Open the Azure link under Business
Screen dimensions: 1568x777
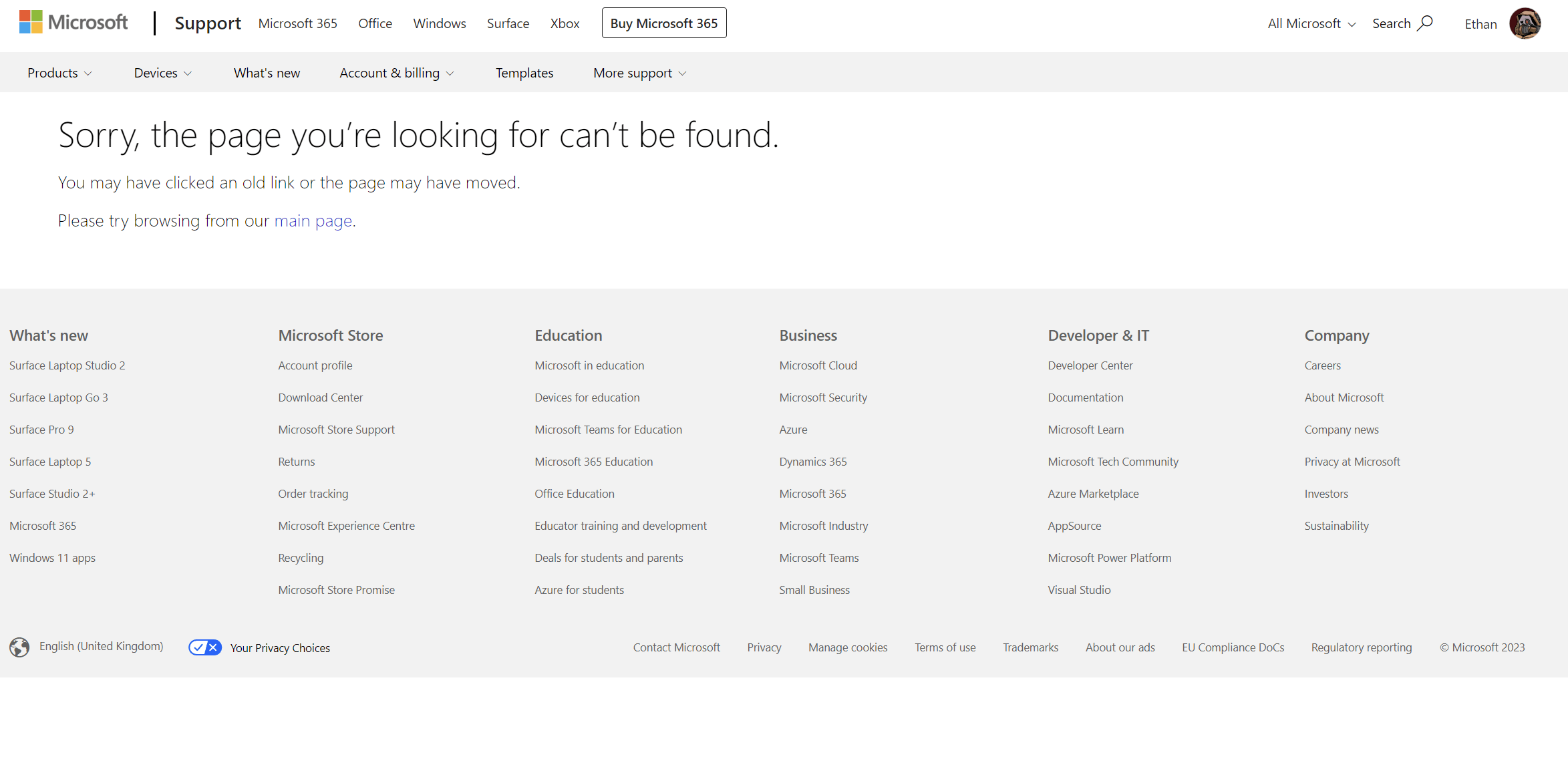click(x=794, y=430)
